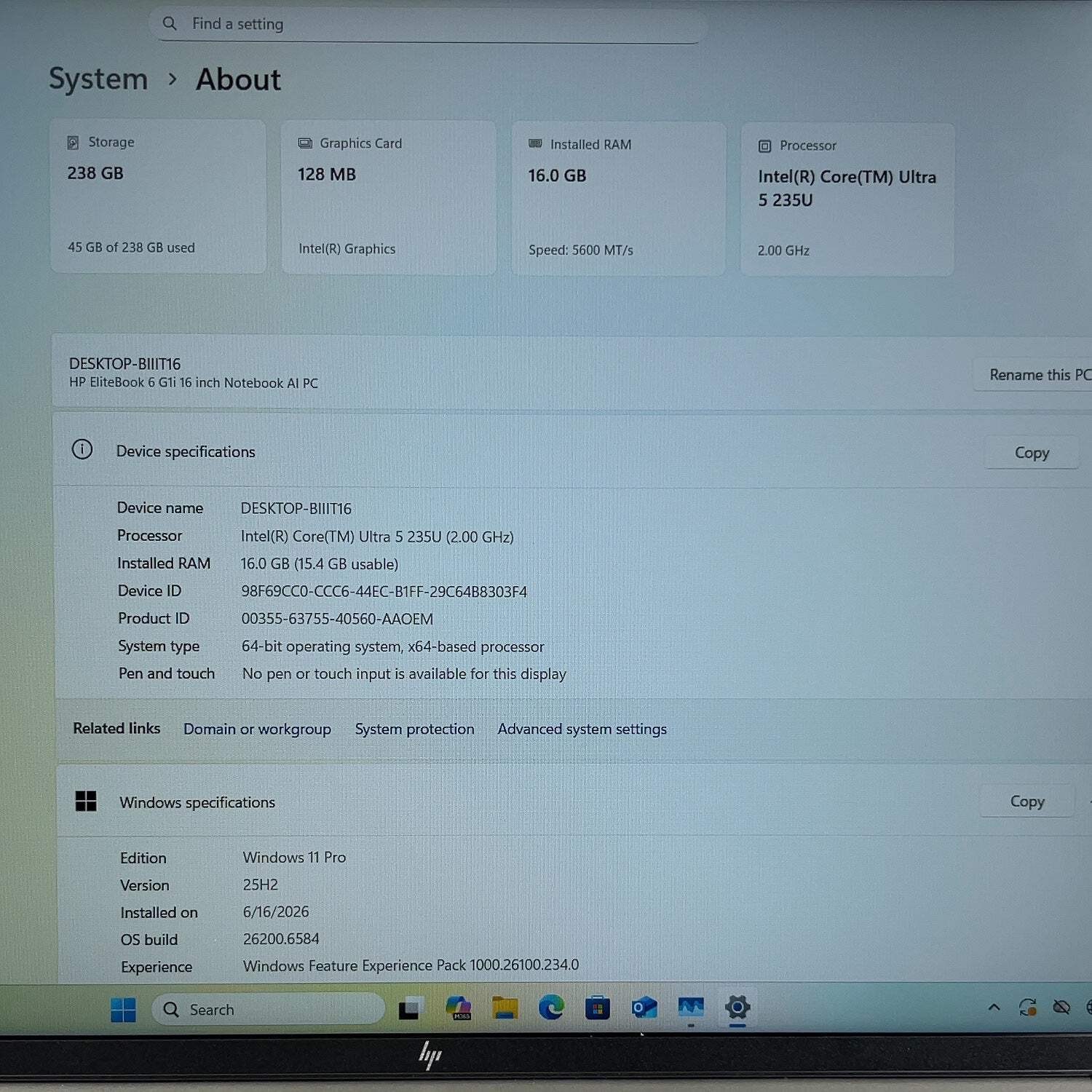Click the System type 64-bit value
This screenshot has width=1092, height=1092.
click(393, 646)
